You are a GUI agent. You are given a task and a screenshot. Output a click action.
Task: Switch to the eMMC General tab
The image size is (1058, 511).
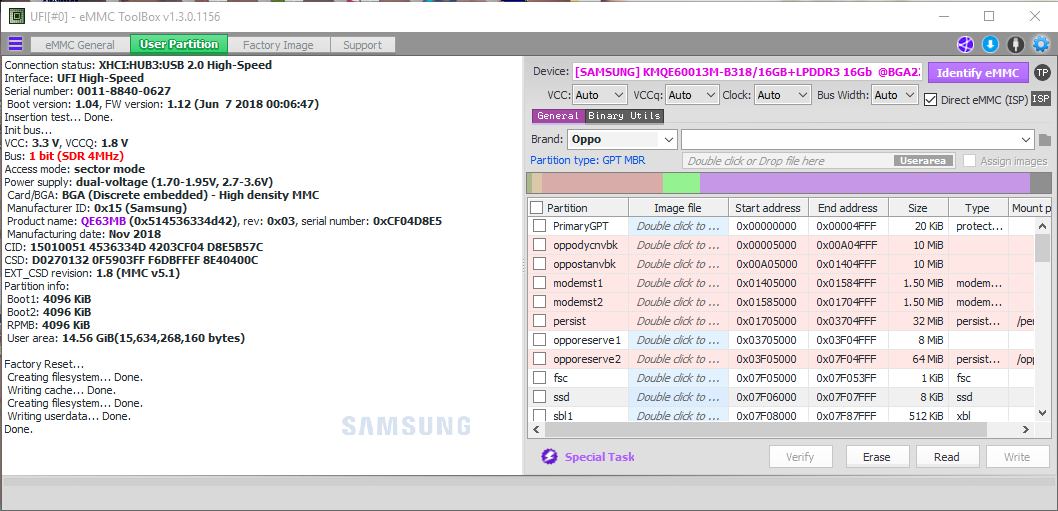pyautogui.click(x=80, y=45)
